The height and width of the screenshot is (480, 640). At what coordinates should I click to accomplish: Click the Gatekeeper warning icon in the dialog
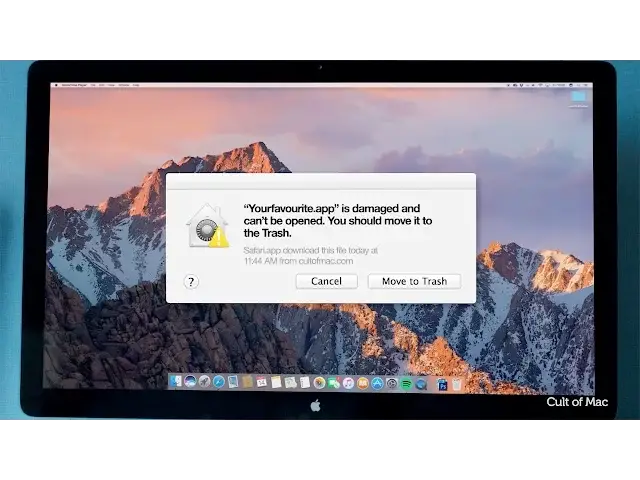coord(207,226)
